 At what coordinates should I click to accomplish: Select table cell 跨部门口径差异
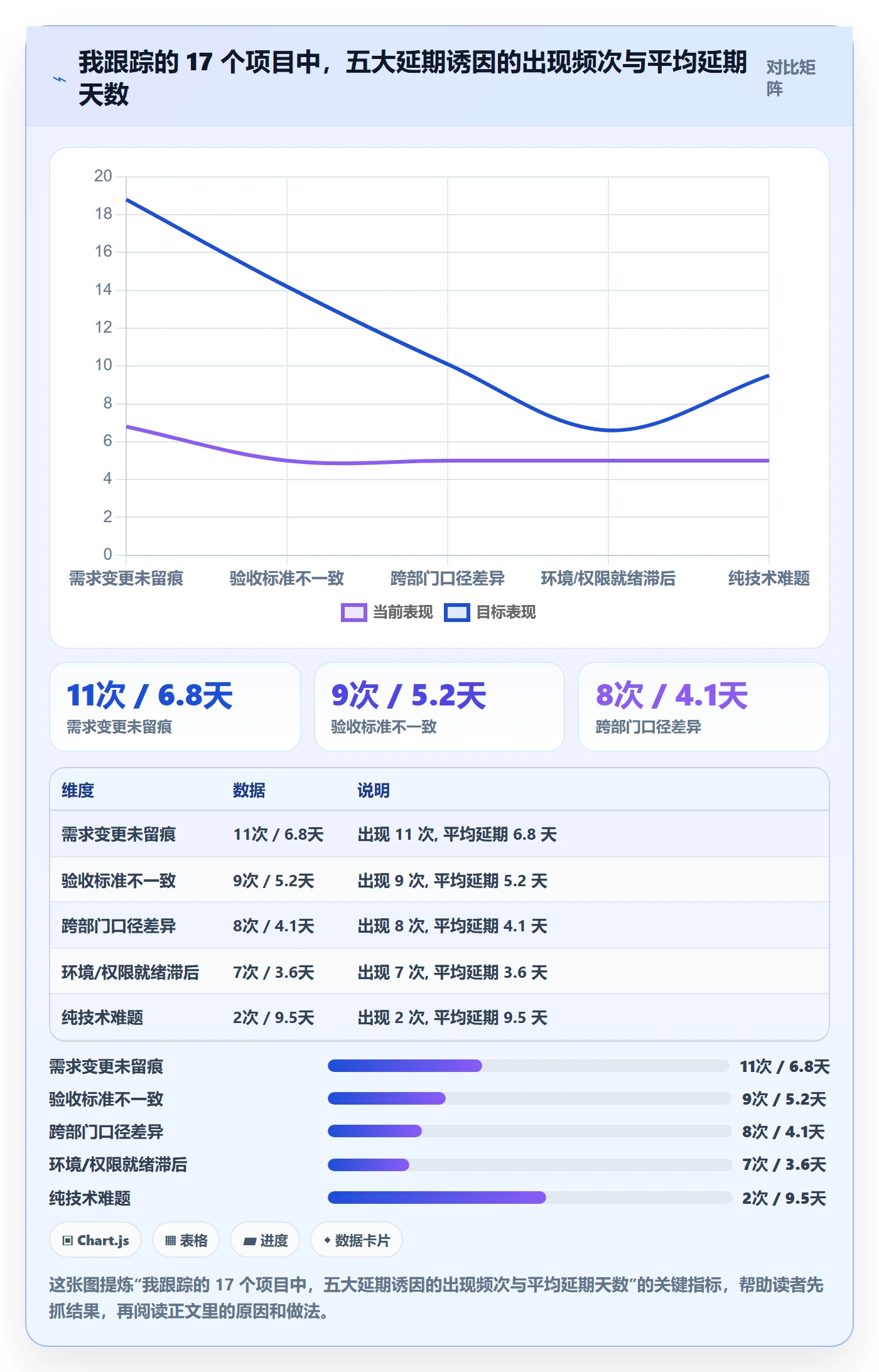119,926
